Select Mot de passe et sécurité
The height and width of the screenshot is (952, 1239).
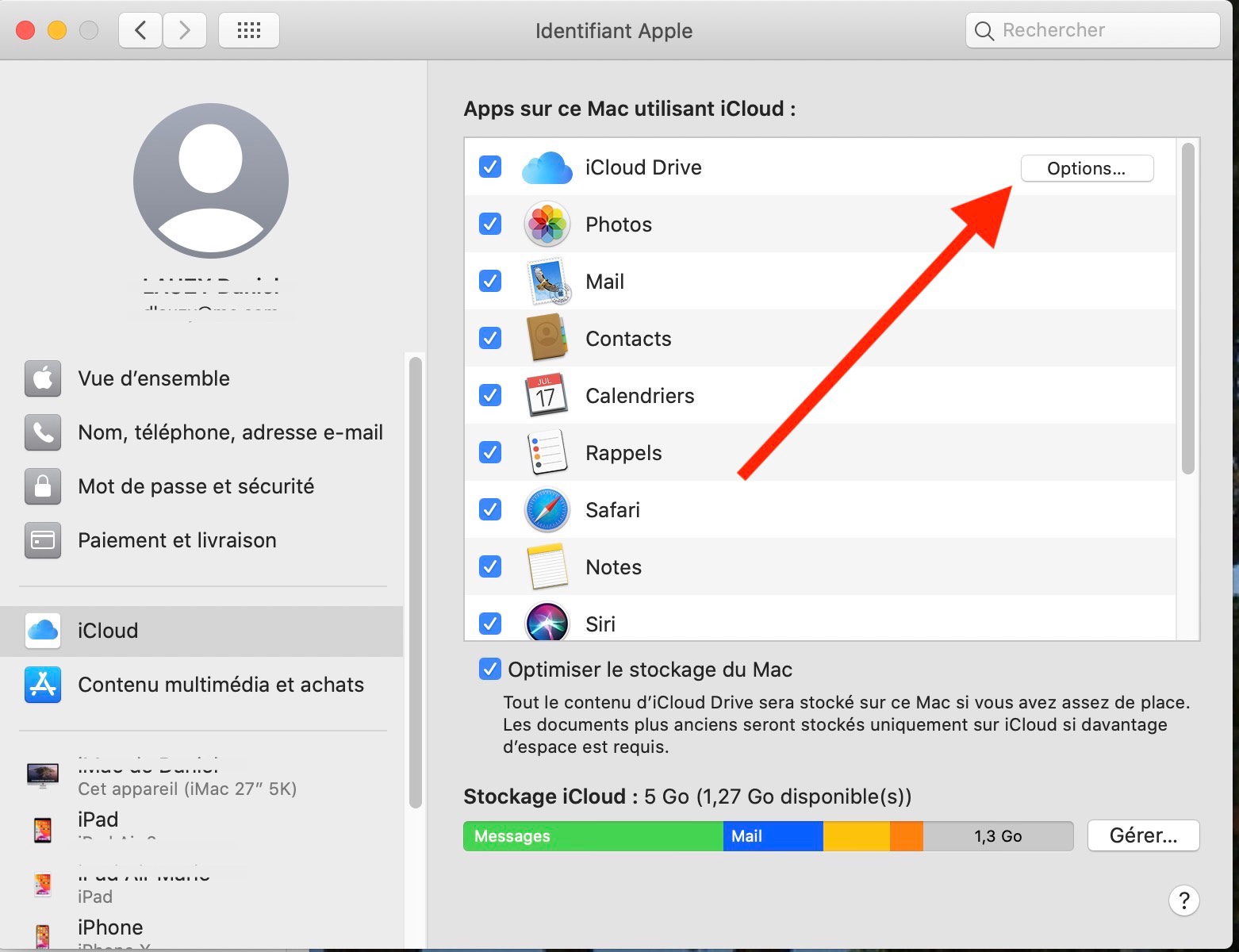pyautogui.click(x=196, y=486)
